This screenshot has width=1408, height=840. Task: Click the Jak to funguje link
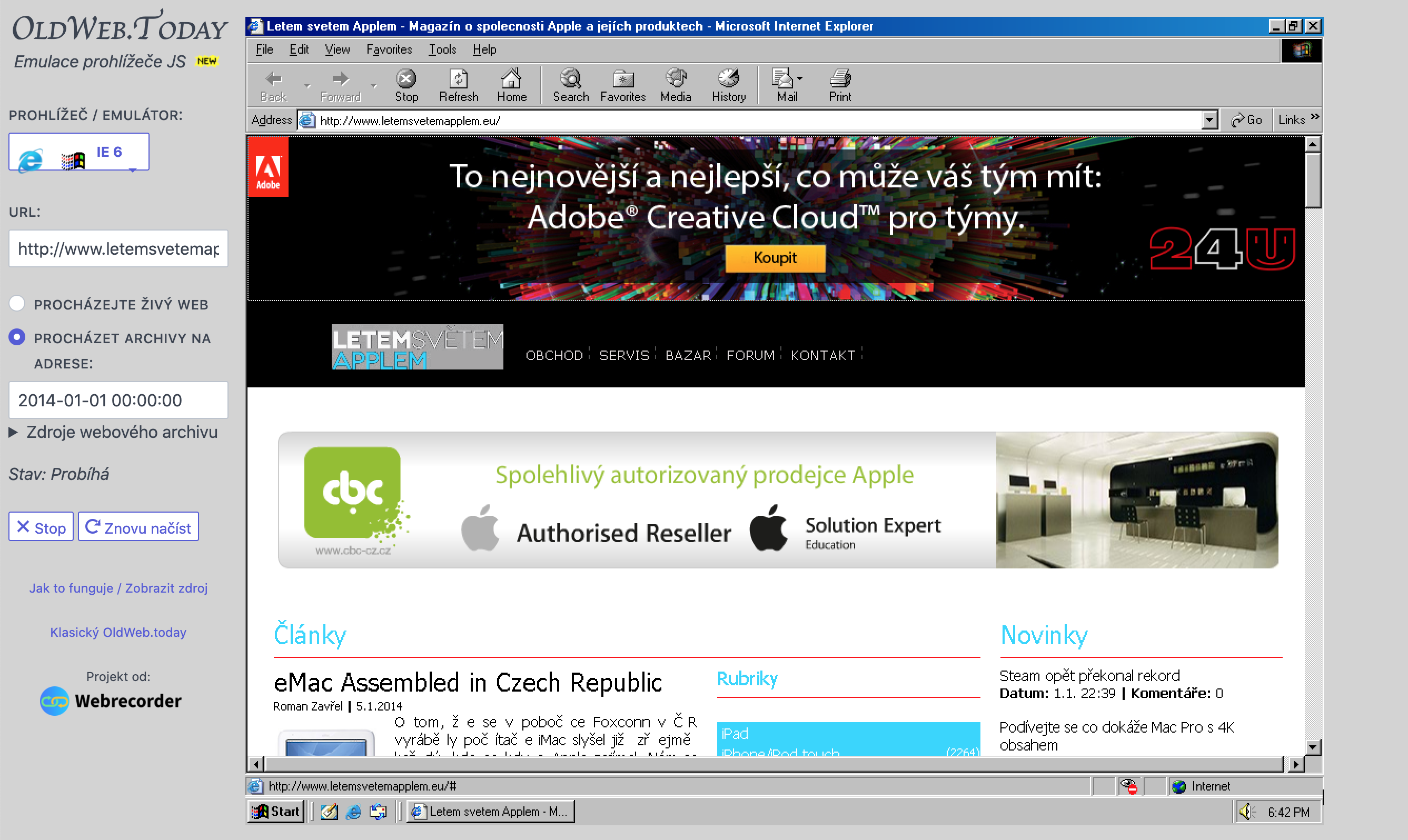point(71,588)
